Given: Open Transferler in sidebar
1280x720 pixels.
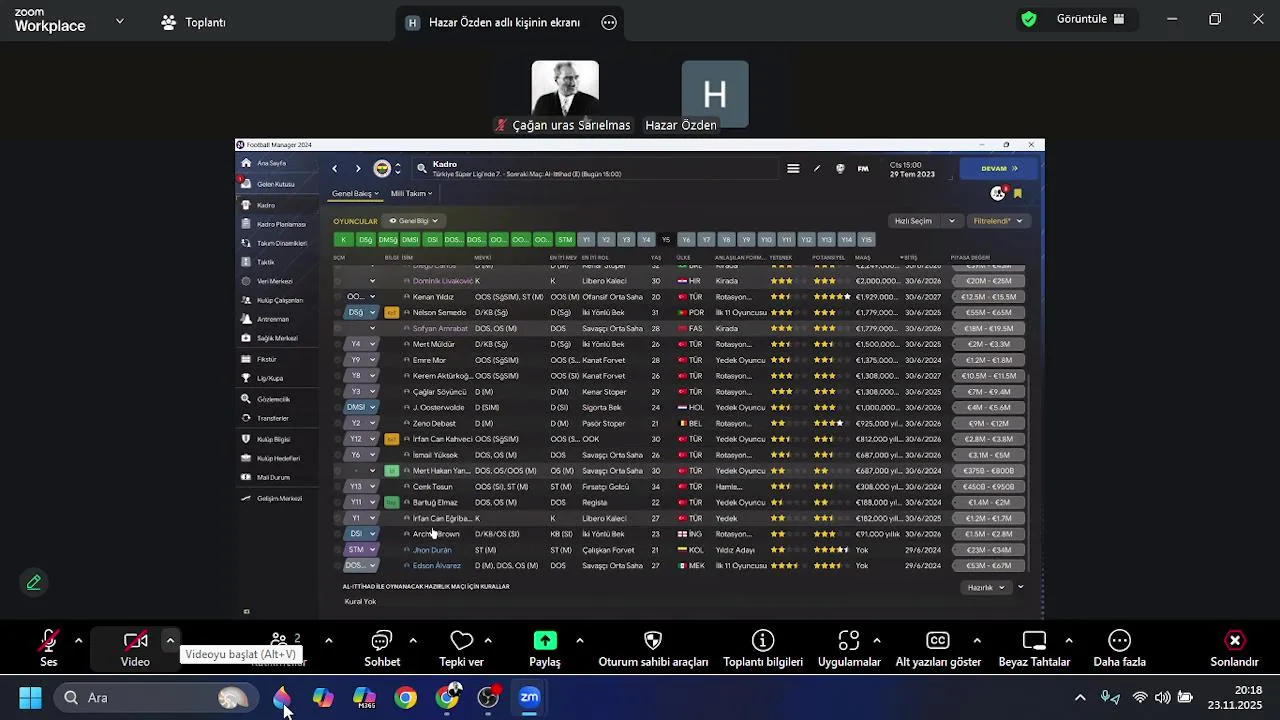Looking at the screenshot, I should (272, 418).
